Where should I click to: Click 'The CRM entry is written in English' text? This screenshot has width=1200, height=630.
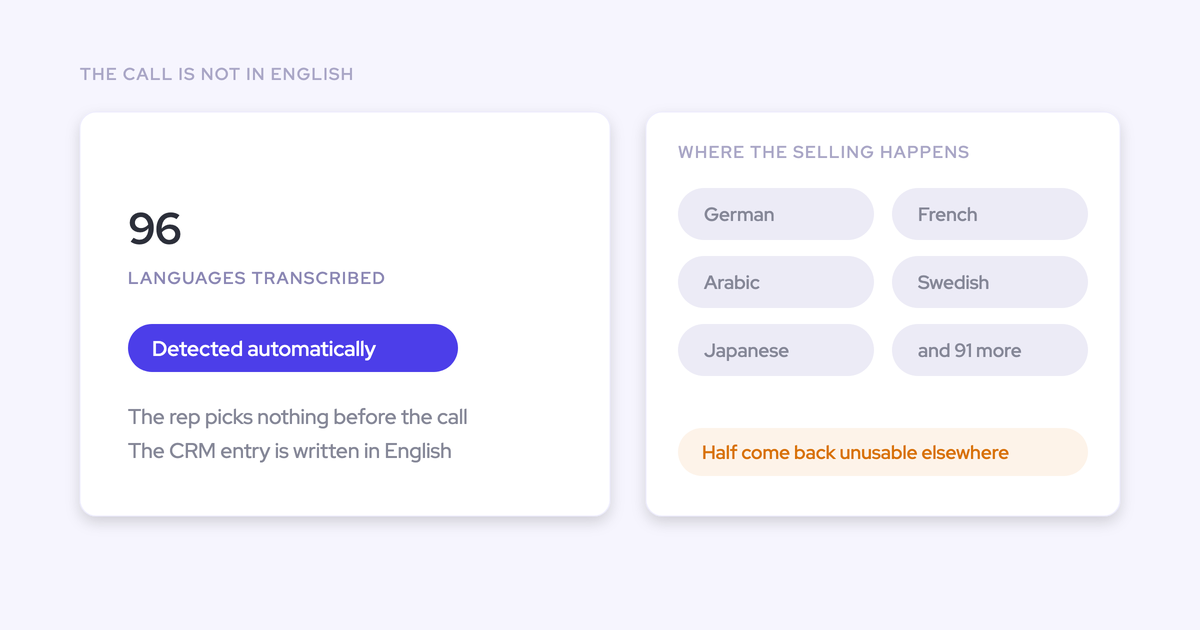290,451
